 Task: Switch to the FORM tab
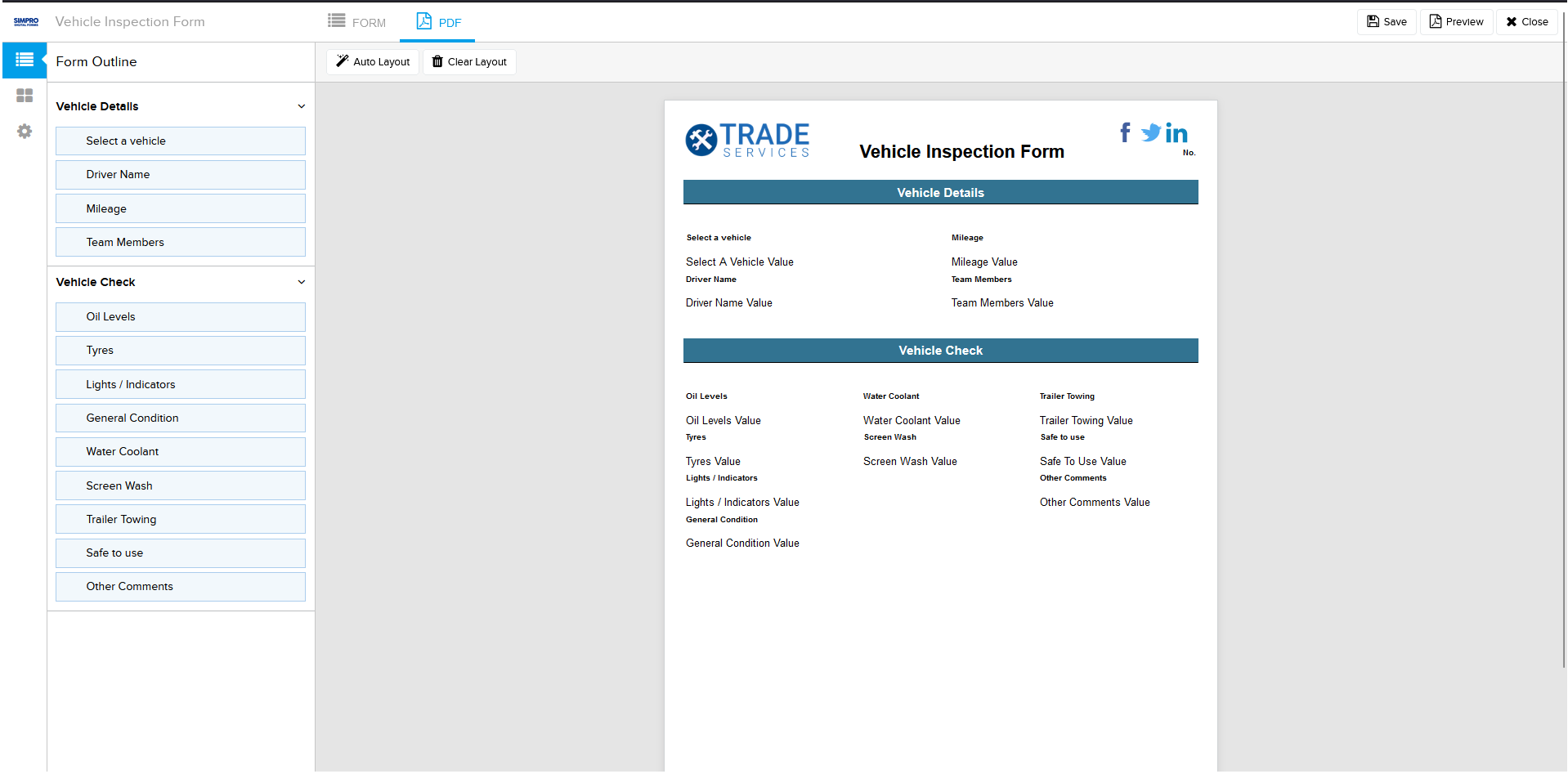pyautogui.click(x=357, y=22)
